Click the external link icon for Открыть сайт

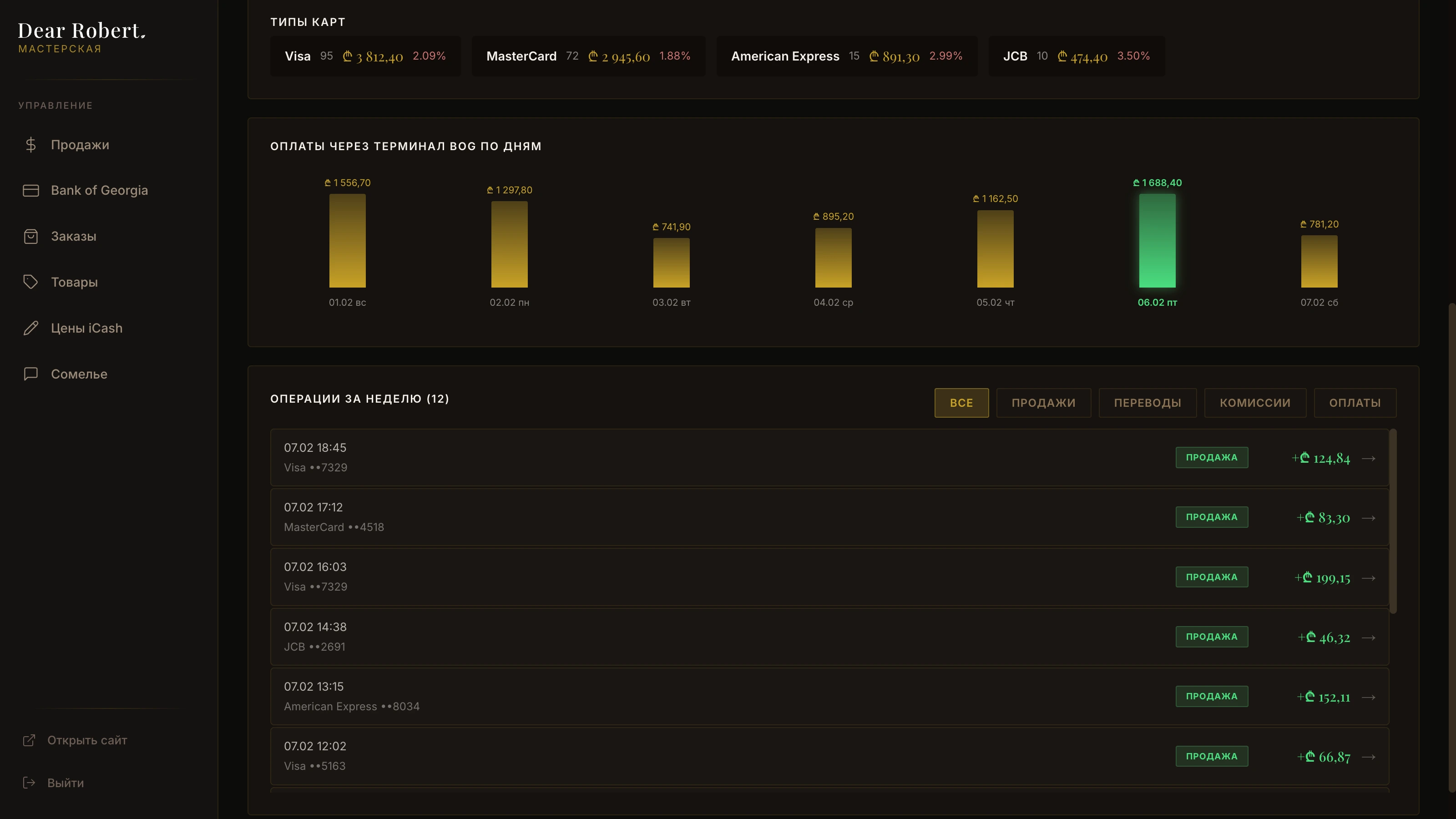(x=29, y=740)
